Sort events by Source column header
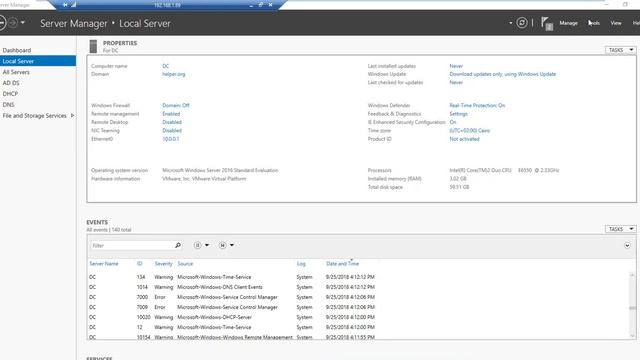The width and height of the screenshot is (640, 360). [185, 264]
